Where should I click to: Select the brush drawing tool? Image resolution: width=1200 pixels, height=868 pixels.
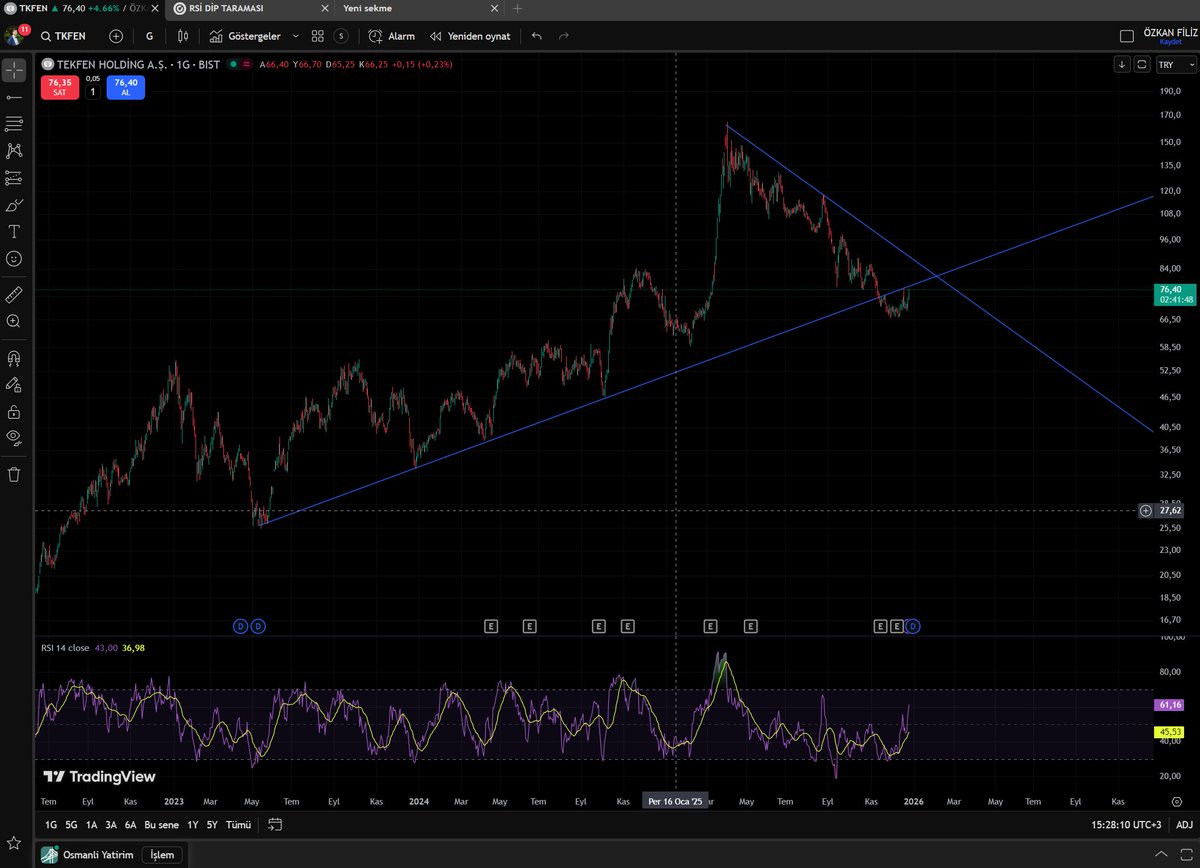[14, 205]
